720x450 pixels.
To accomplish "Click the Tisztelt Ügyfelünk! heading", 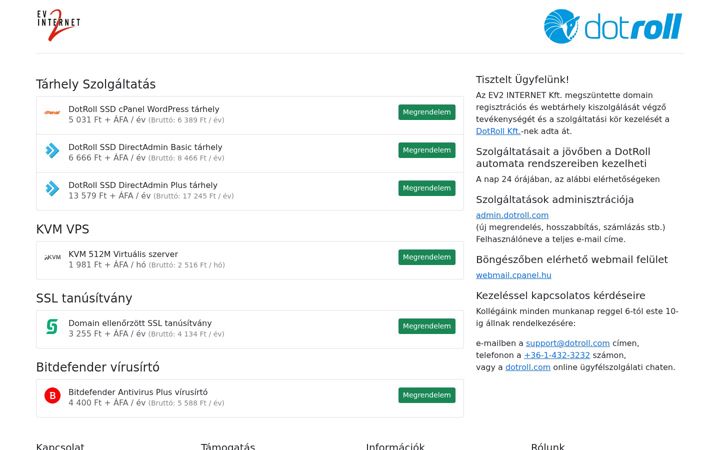I will 522,79.
